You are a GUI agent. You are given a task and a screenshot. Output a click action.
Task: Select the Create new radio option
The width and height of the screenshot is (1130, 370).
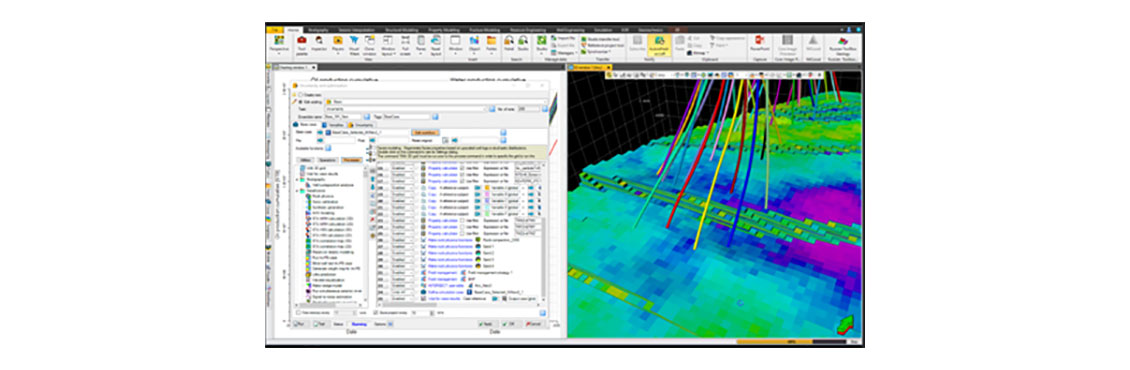click(x=301, y=94)
